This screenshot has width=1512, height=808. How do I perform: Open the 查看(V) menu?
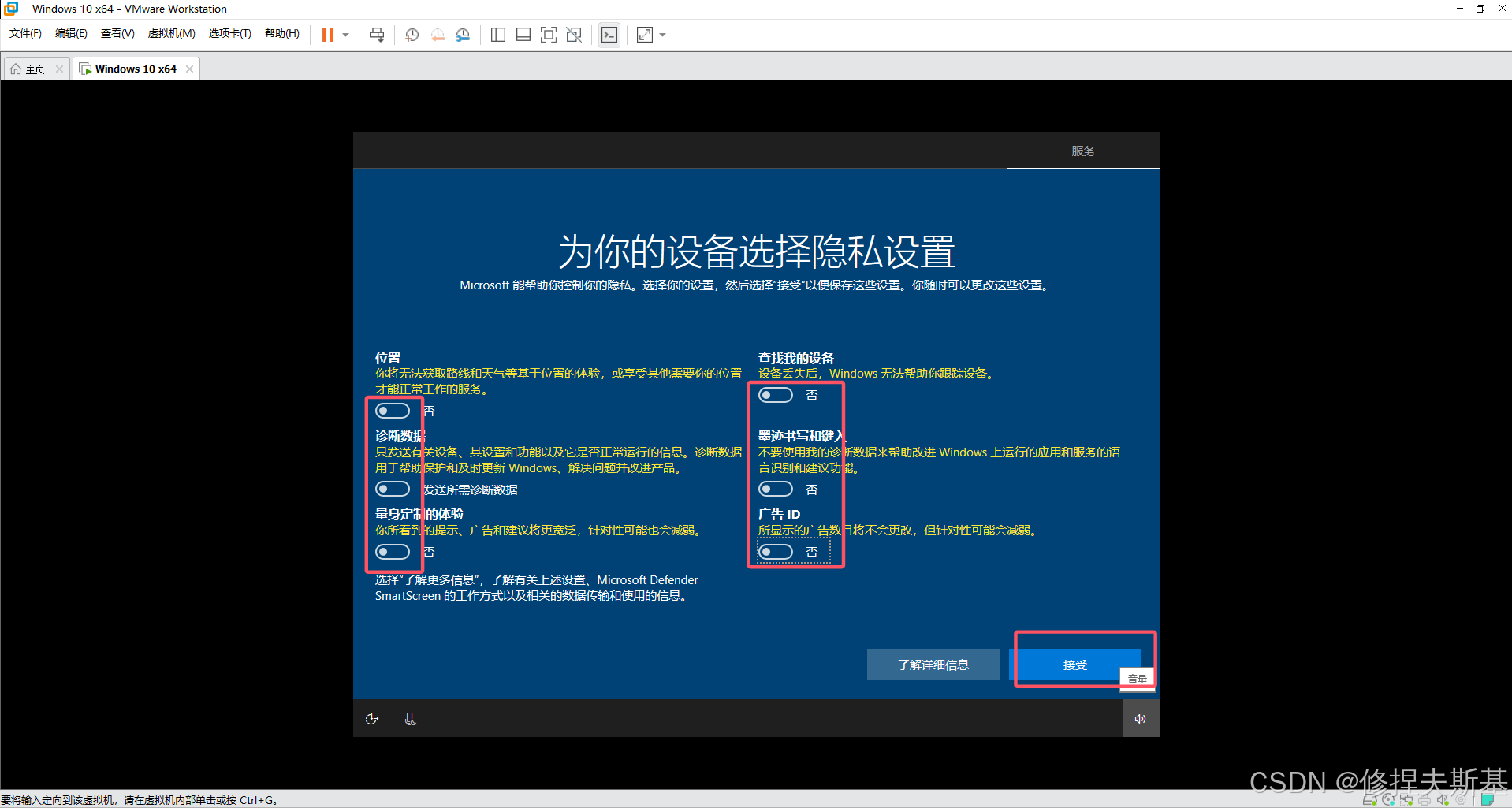[117, 33]
